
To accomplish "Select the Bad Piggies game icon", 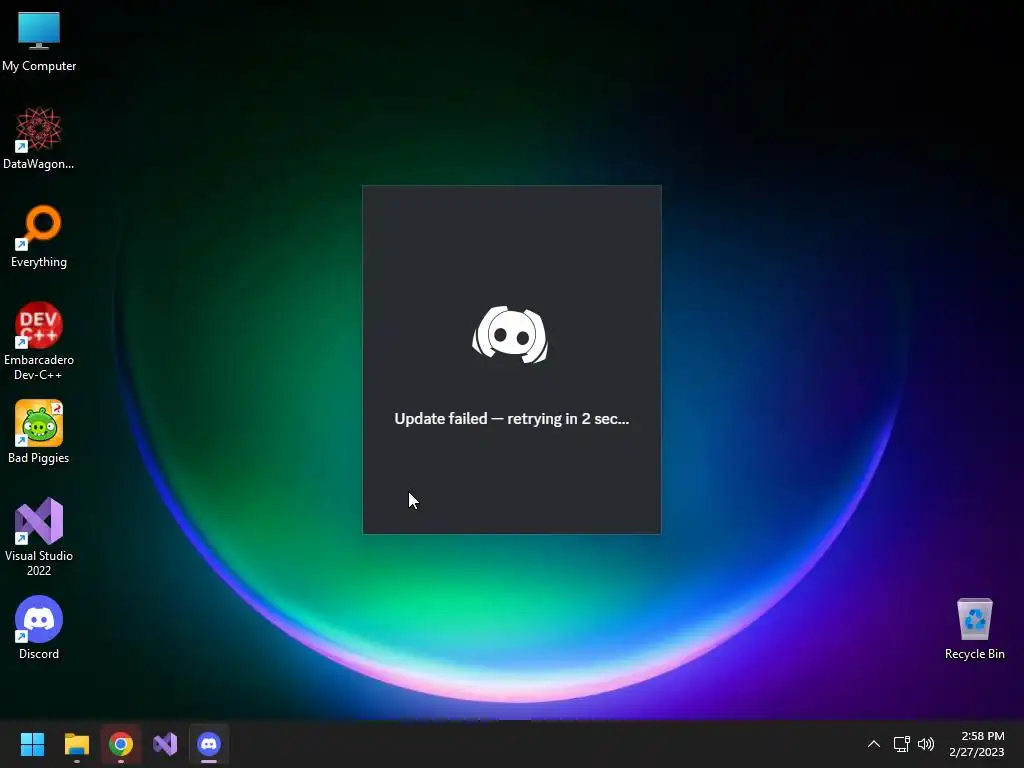I will pyautogui.click(x=39, y=432).
